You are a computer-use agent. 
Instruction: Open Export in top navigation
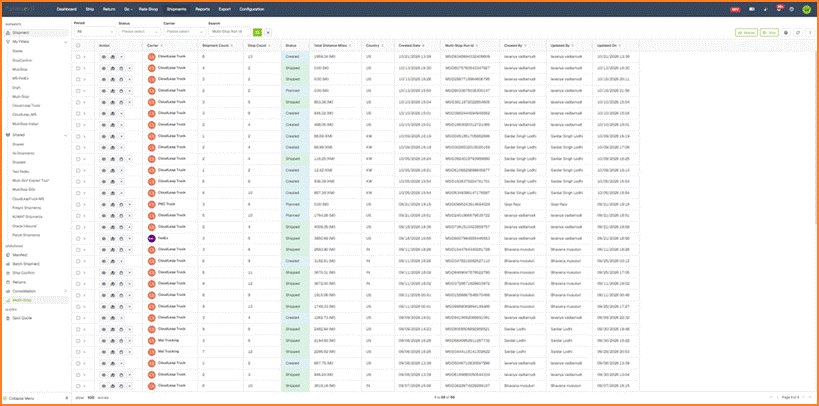(225, 9)
